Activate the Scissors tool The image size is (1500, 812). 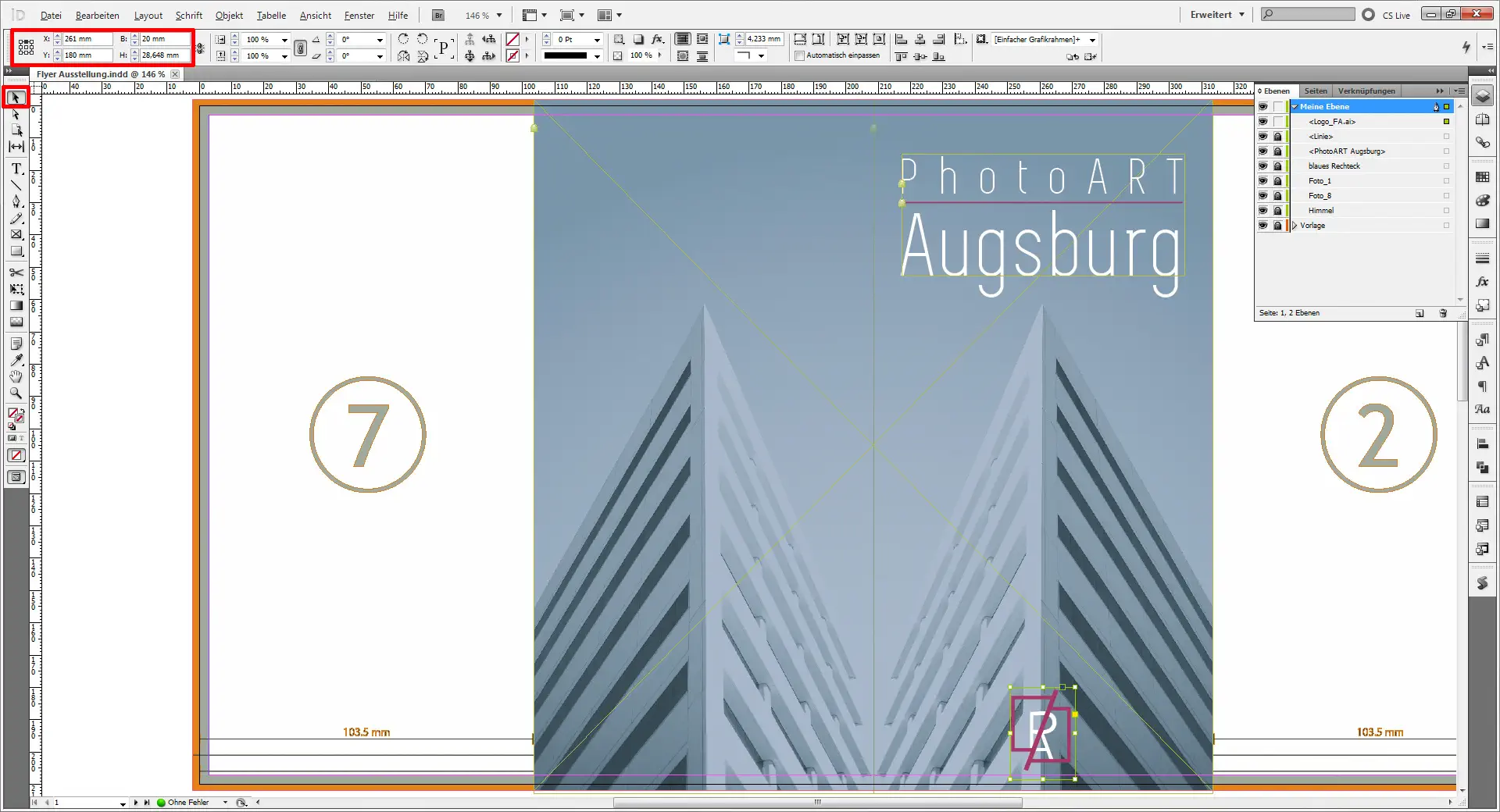16,272
